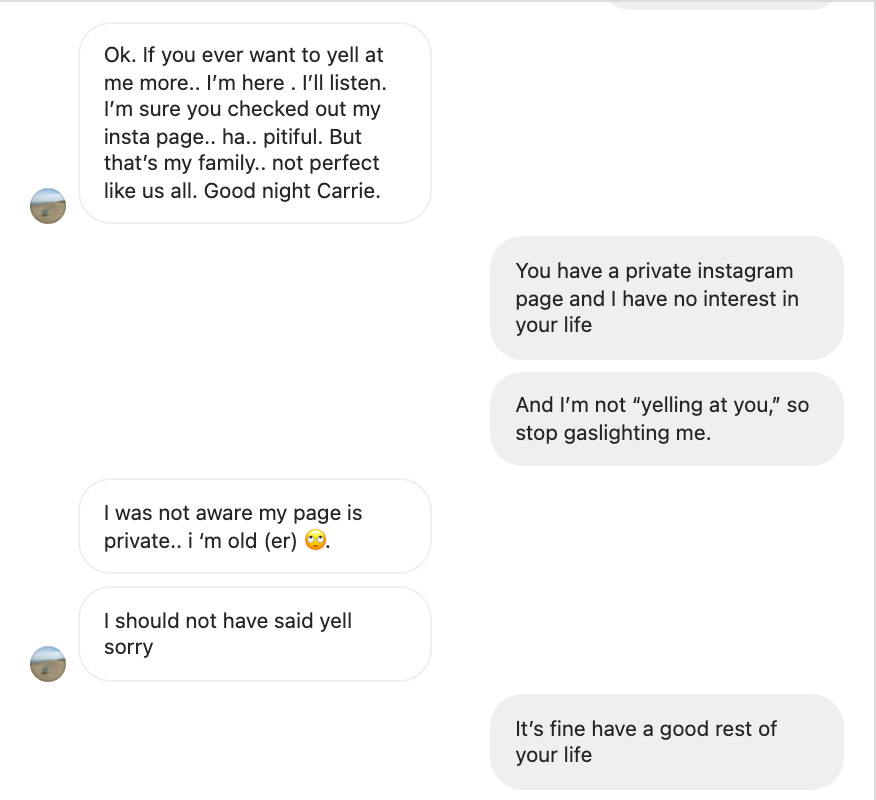This screenshot has width=876, height=800.
Task: Click the word 'Carrie' in the first message
Action: (x=349, y=191)
